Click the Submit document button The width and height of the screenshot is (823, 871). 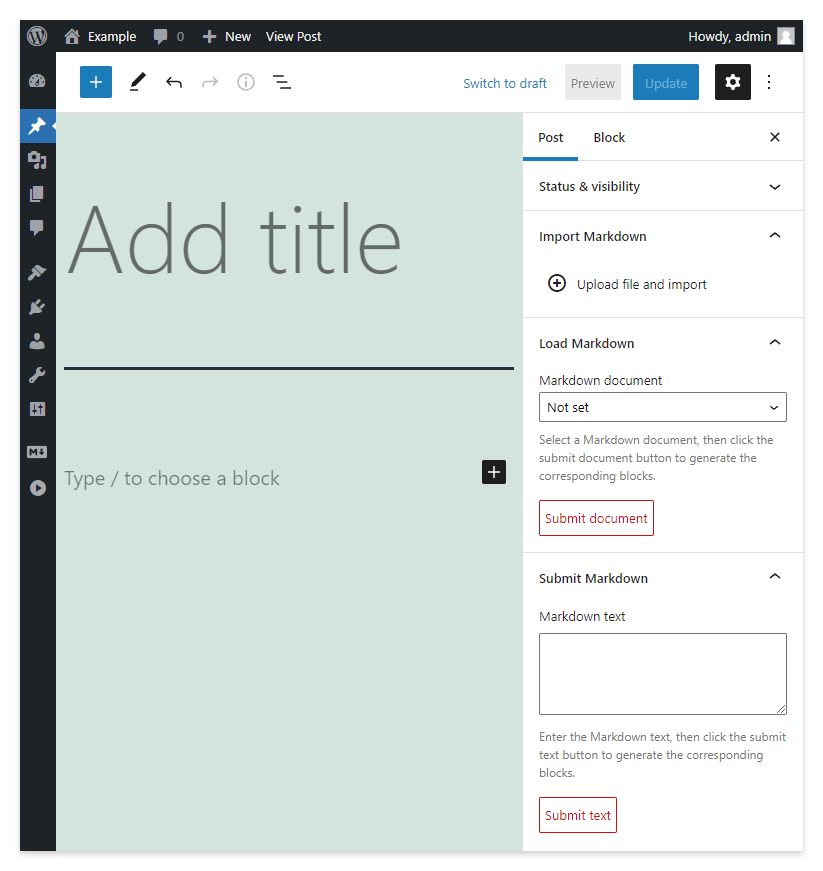pos(596,518)
